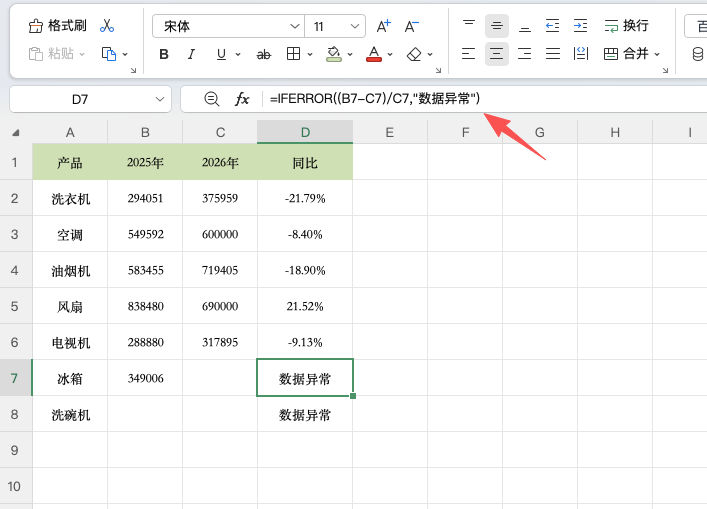Click the cell containing 洗衣机
The image size is (707, 509).
point(70,198)
